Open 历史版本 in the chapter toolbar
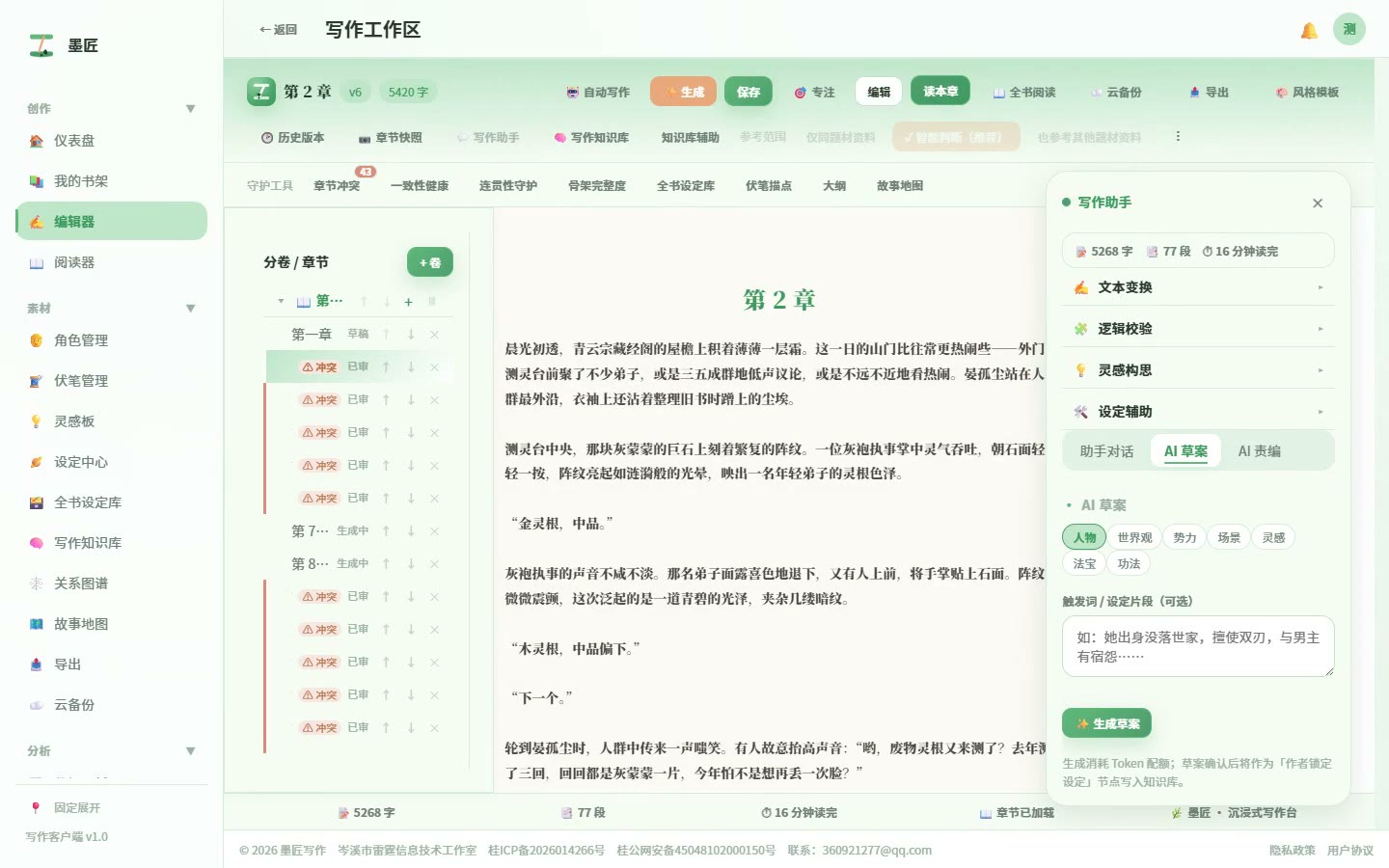Viewport: 1389px width, 868px height. tap(293, 138)
